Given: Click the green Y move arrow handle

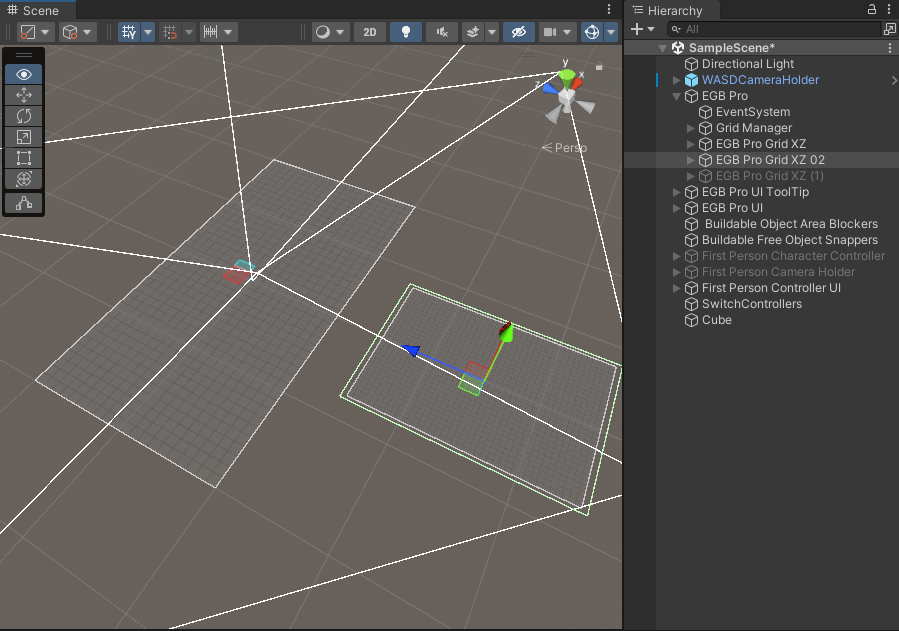Looking at the screenshot, I should (x=506, y=334).
